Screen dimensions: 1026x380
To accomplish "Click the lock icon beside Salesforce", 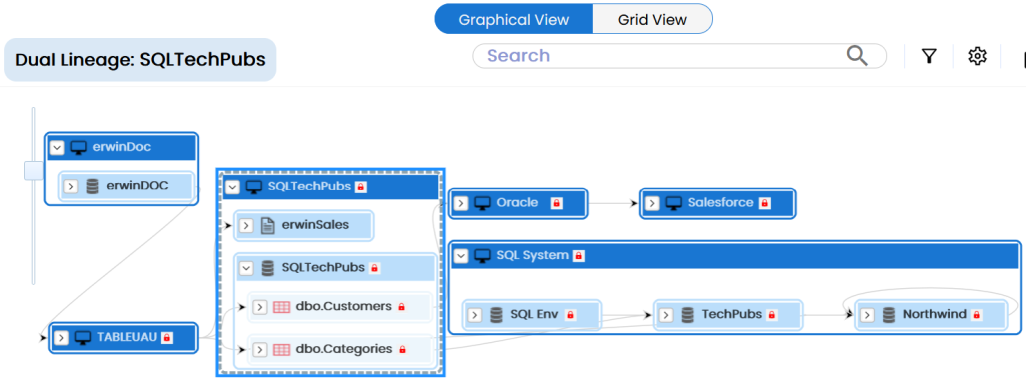I will click(x=764, y=203).
